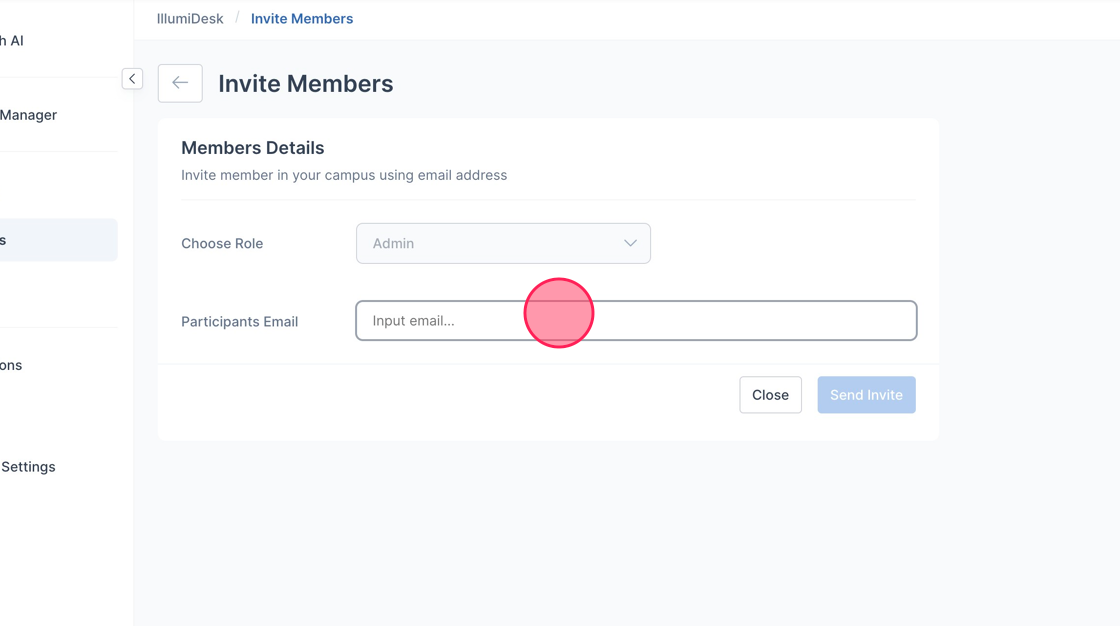Viewport: 1120px width, 626px height.
Task: Click the Choose Role label
Action: point(222,243)
